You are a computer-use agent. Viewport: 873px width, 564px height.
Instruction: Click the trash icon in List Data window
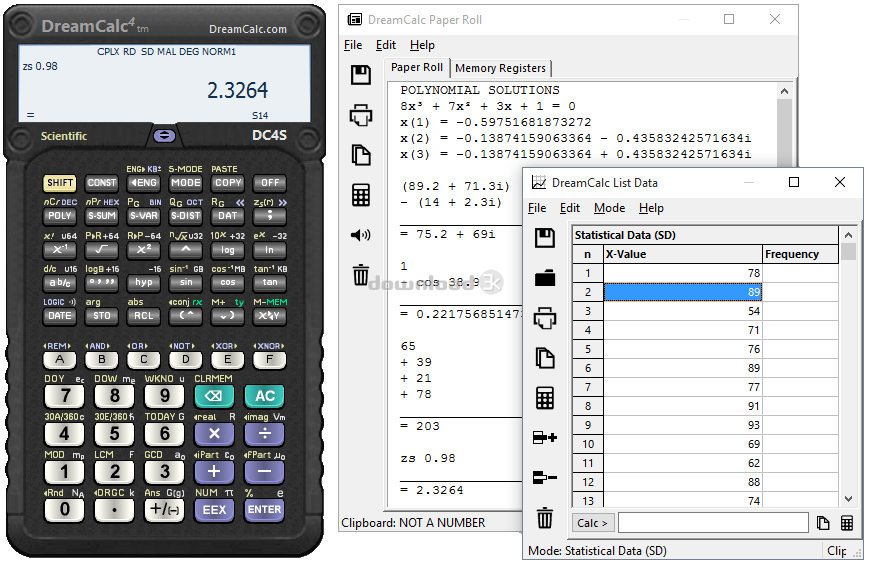tap(545, 518)
